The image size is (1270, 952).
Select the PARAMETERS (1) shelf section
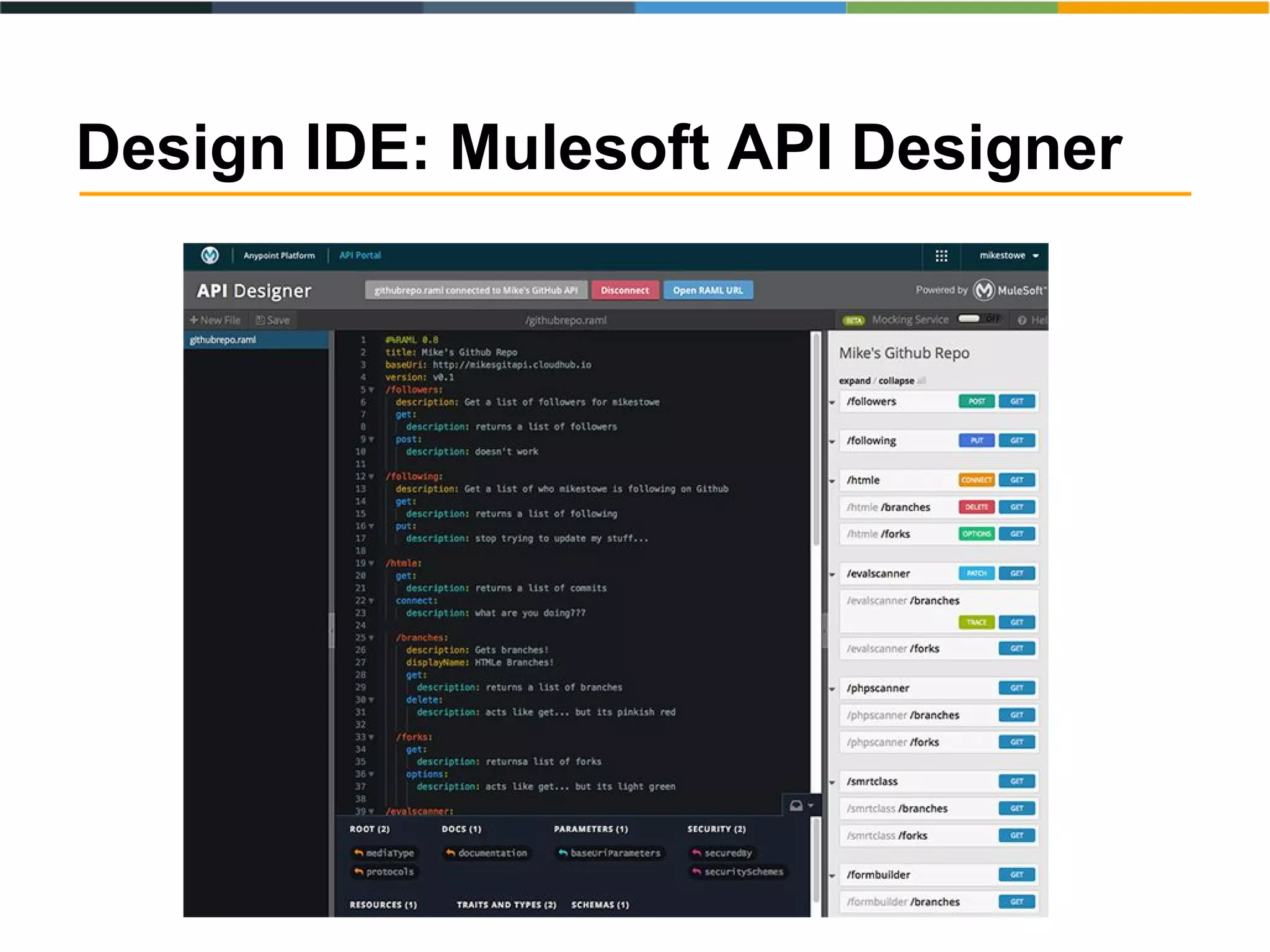[x=591, y=829]
